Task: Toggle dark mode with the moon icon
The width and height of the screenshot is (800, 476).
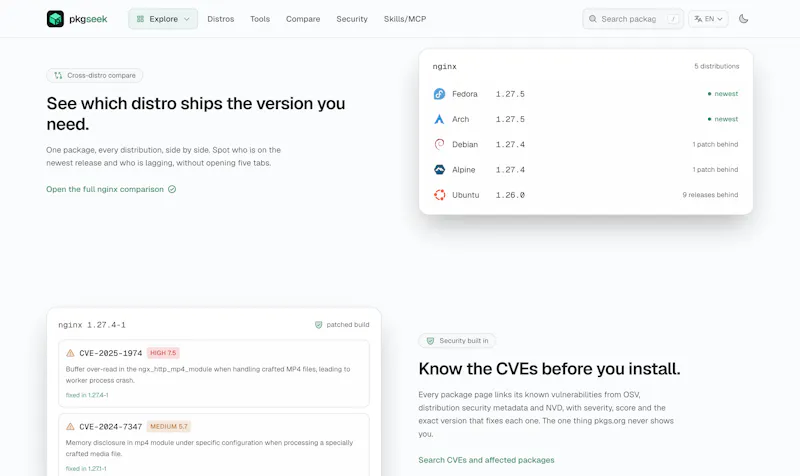Action: [743, 19]
